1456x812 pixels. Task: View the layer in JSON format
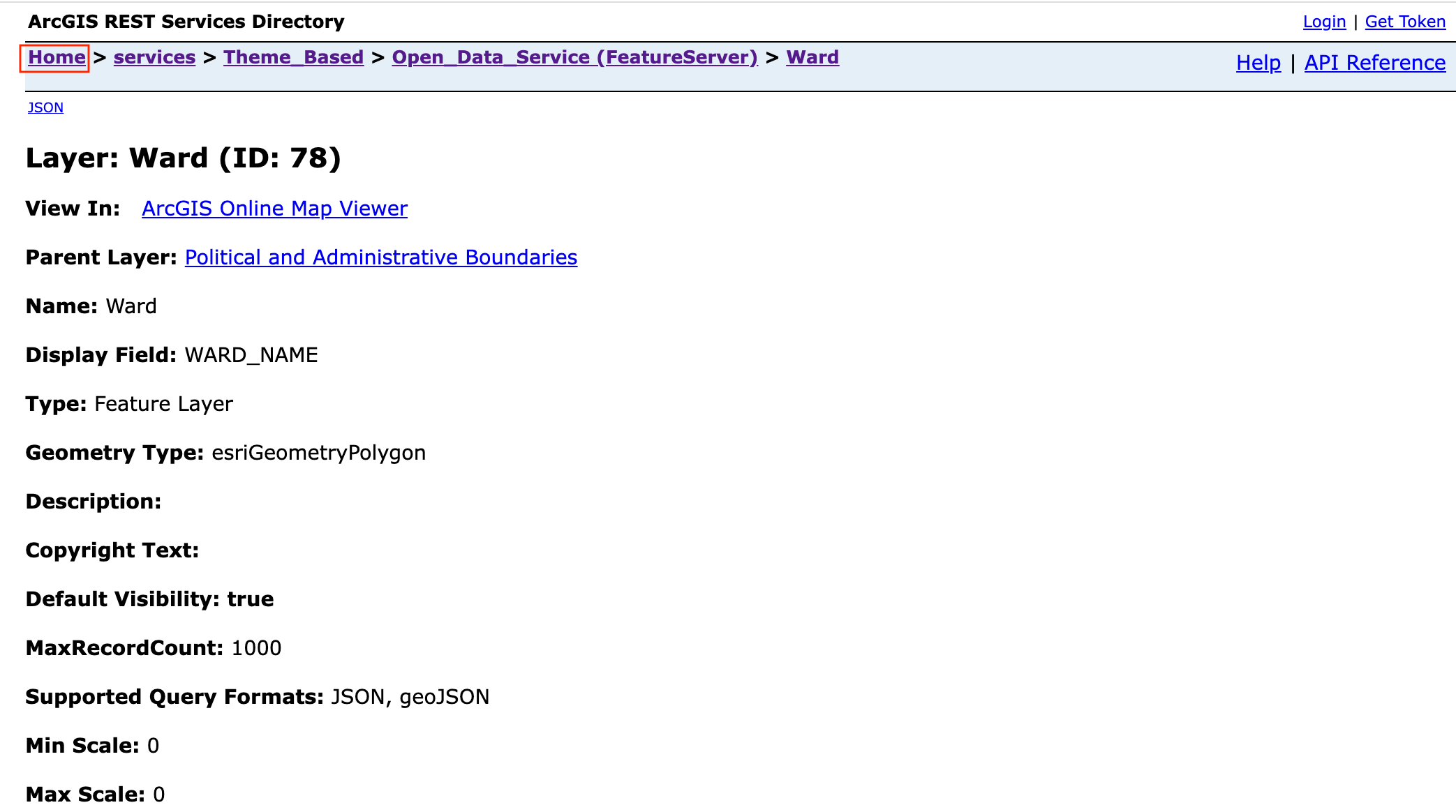[x=45, y=107]
